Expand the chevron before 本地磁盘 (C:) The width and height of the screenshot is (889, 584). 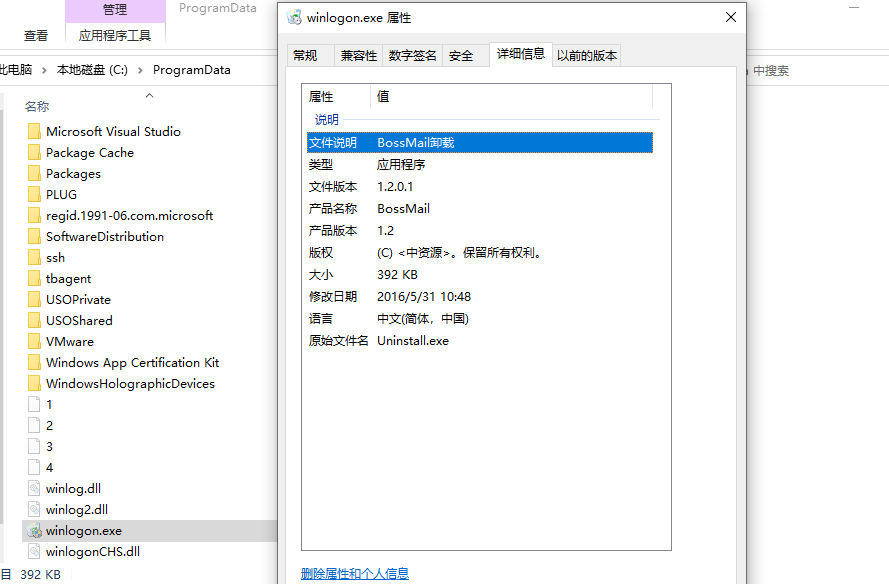(x=44, y=70)
